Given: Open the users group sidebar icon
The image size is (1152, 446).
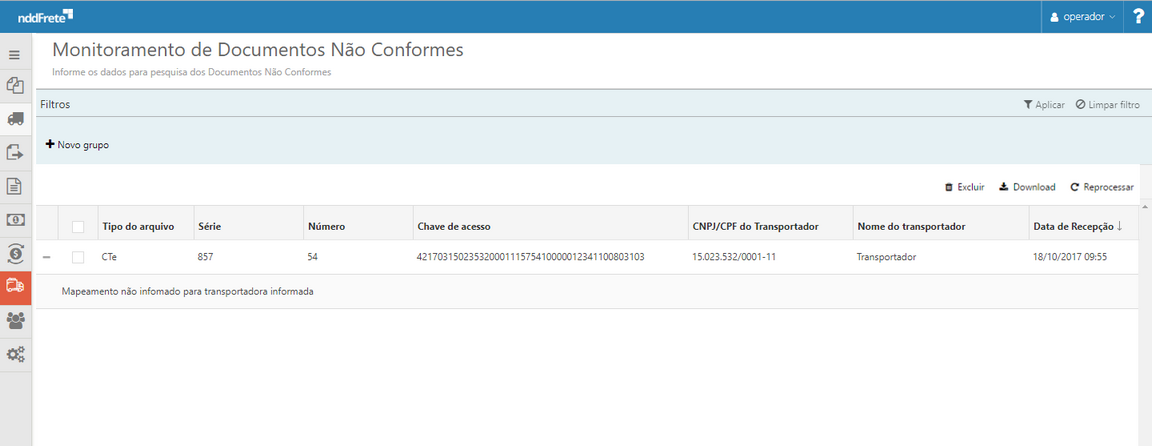Looking at the screenshot, I should (x=15, y=320).
